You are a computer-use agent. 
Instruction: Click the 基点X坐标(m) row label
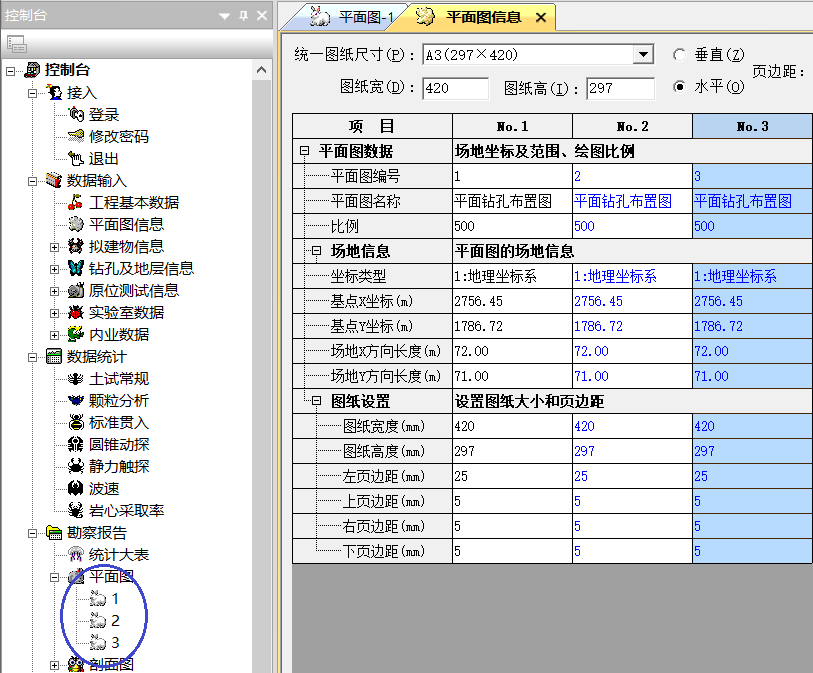click(x=372, y=301)
